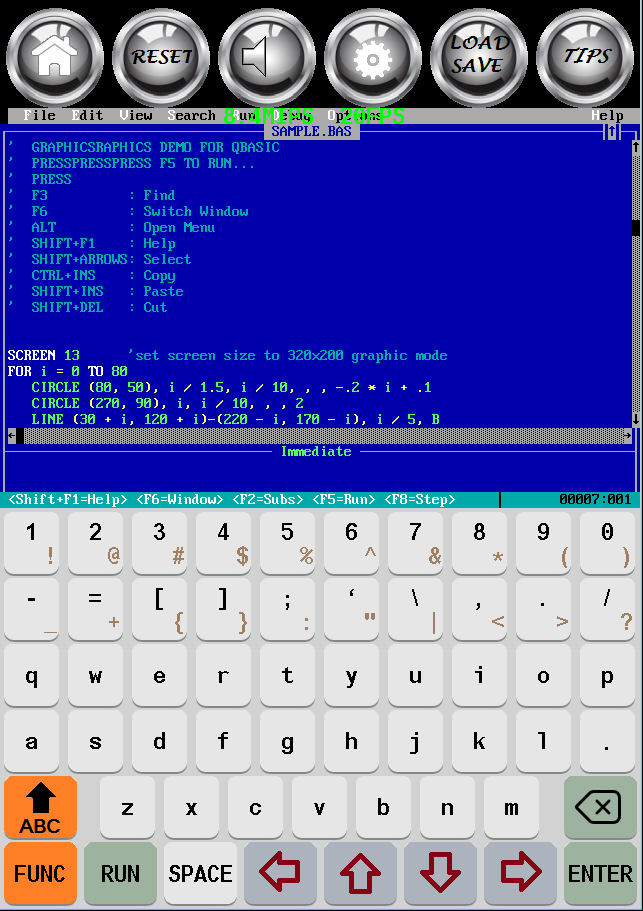Tap the m key
Image resolution: width=643 pixels, height=911 pixels.
[x=511, y=807]
